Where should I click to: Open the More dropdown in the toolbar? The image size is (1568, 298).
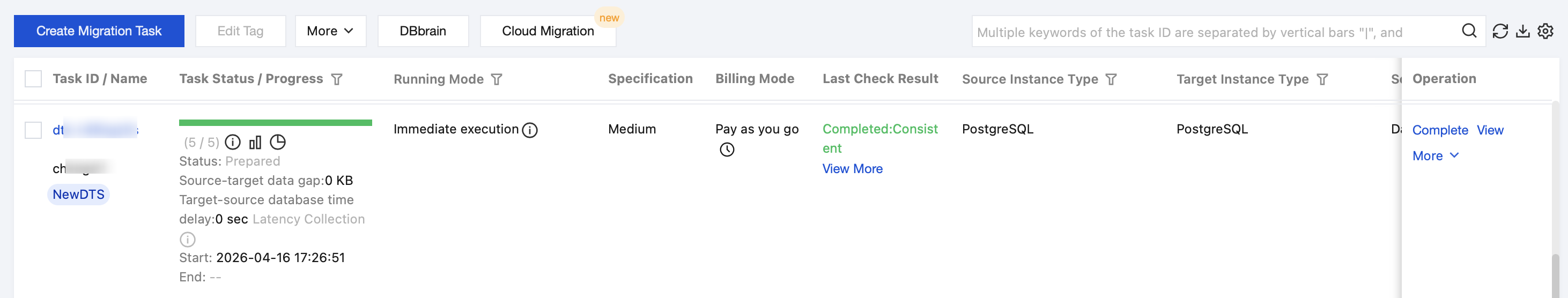330,31
